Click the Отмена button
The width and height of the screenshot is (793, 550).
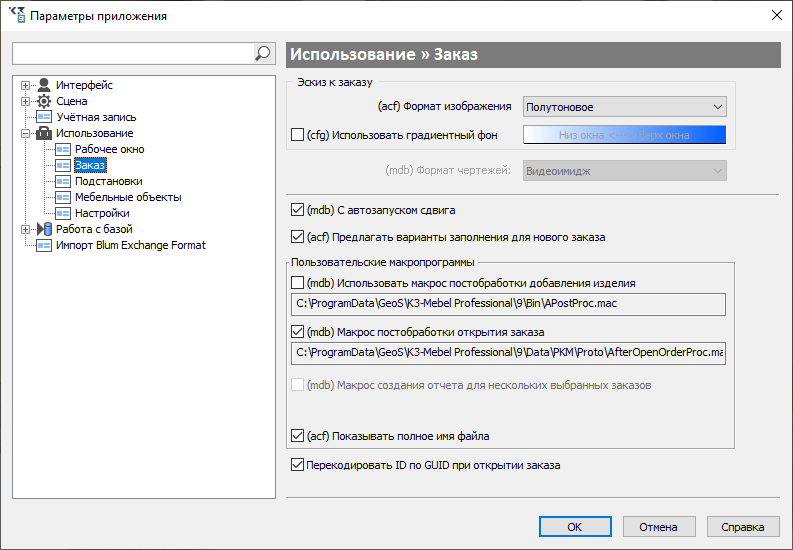click(x=659, y=527)
